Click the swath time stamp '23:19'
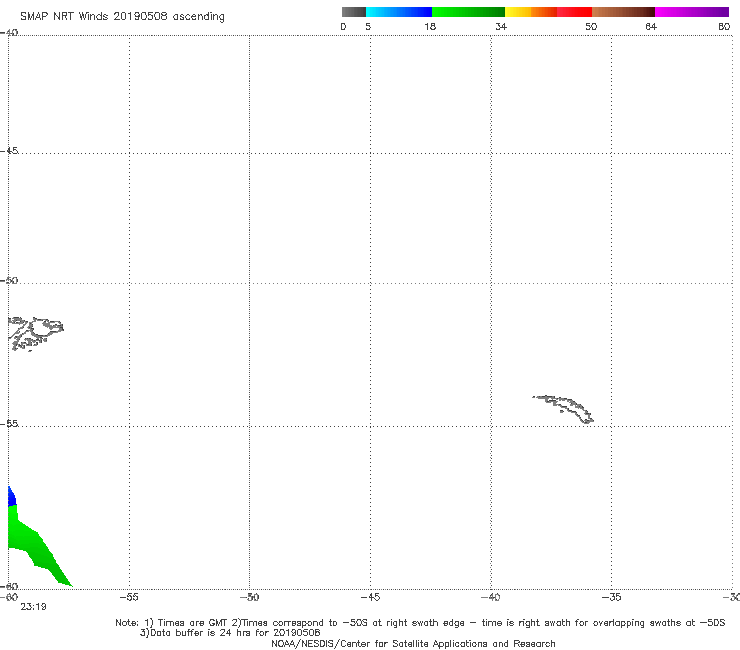The width and height of the screenshot is (740, 650). 33,607
